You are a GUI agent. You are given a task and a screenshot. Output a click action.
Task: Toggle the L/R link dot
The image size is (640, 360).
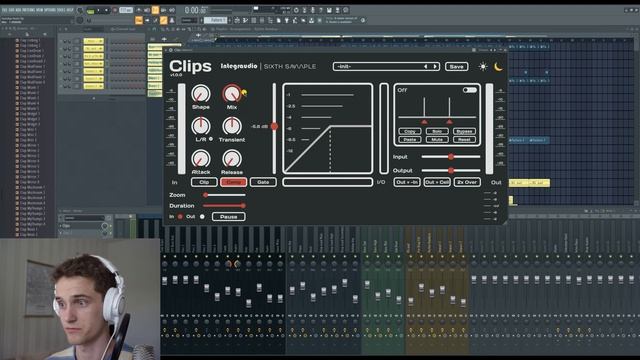211,139
